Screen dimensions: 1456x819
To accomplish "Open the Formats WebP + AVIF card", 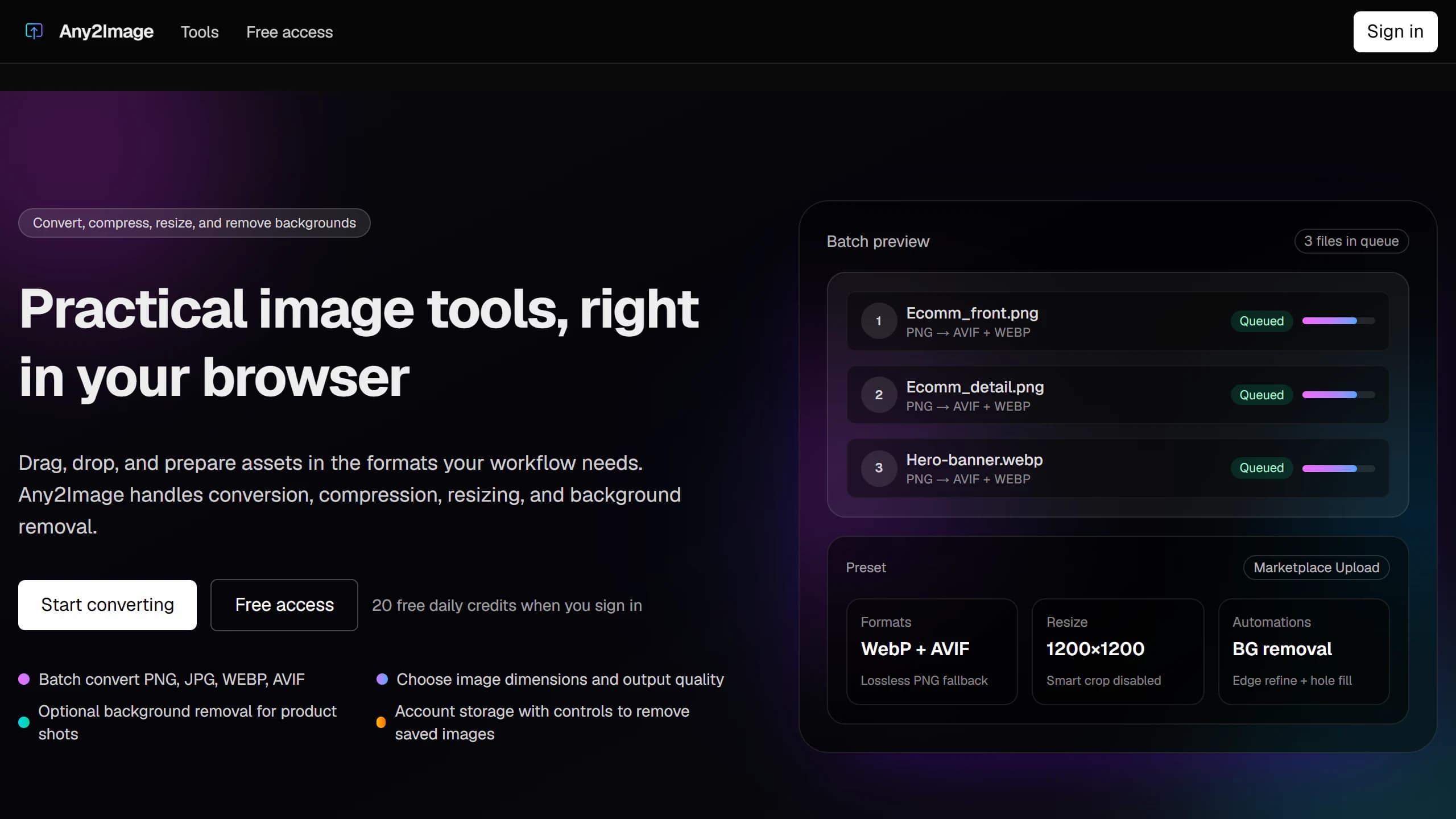I will 932,651.
